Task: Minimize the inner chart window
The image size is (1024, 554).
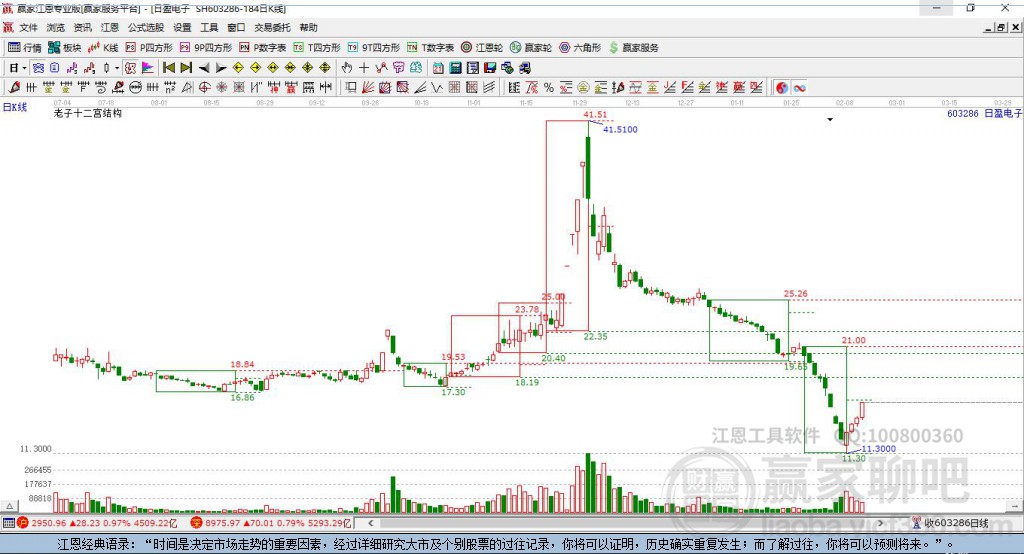Action: 989,27
